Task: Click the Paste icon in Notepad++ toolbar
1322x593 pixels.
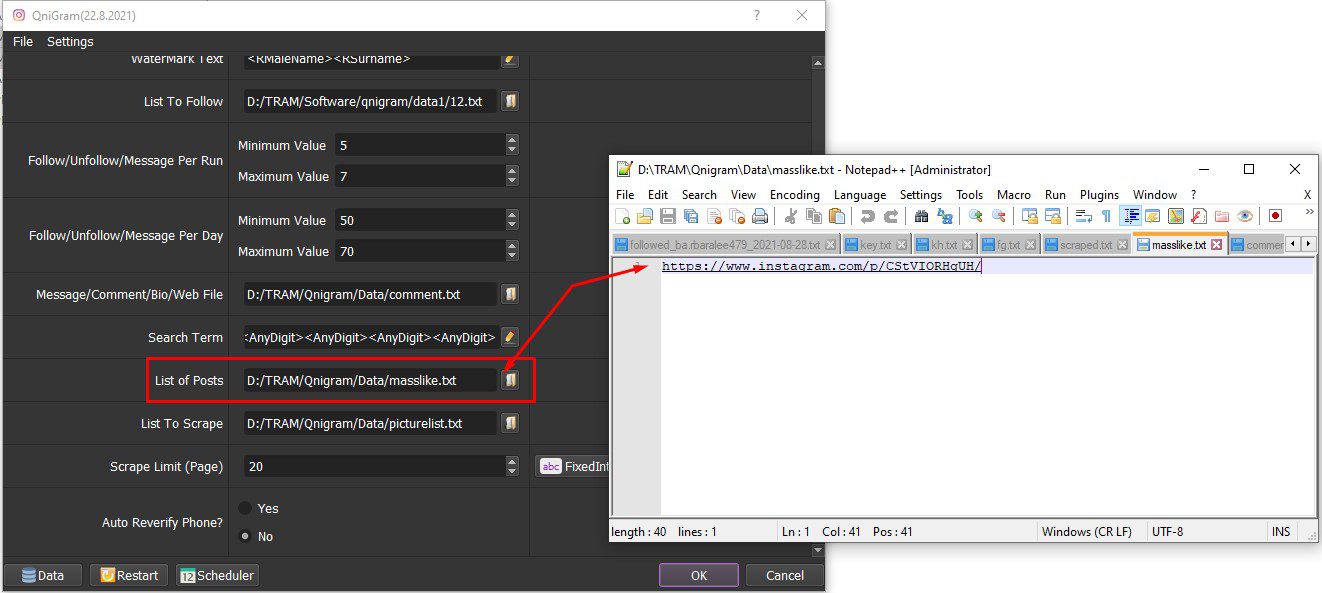Action: pos(837,216)
